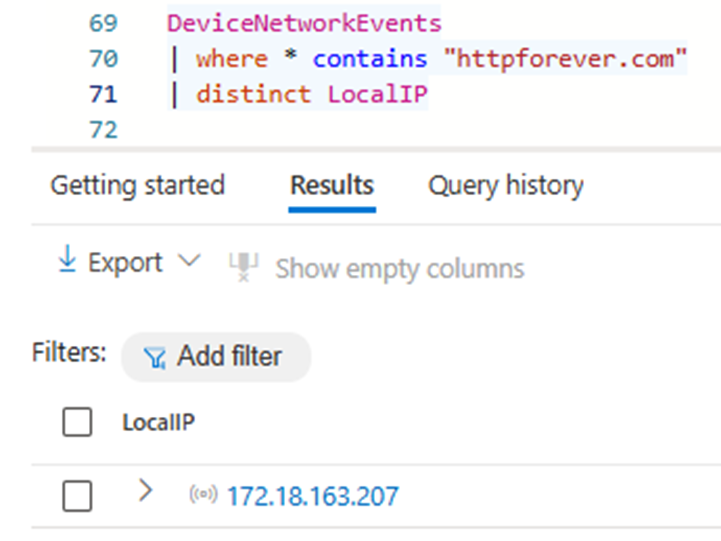Click the LocalIP column header
721x541 pixels.
158,423
